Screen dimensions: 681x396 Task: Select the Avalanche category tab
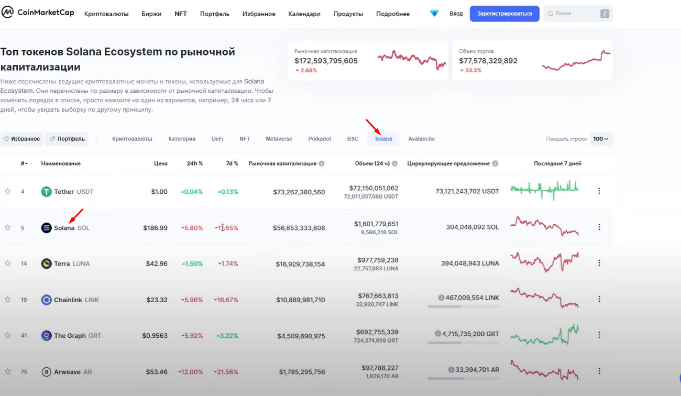pos(421,139)
